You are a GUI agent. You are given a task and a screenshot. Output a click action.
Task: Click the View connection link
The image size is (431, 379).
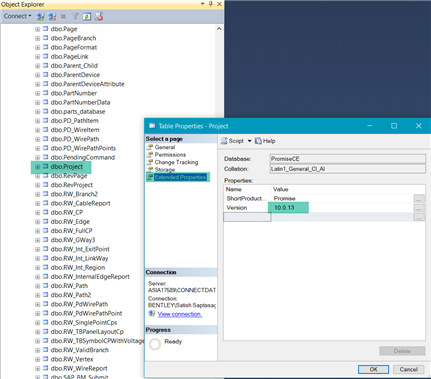click(180, 314)
